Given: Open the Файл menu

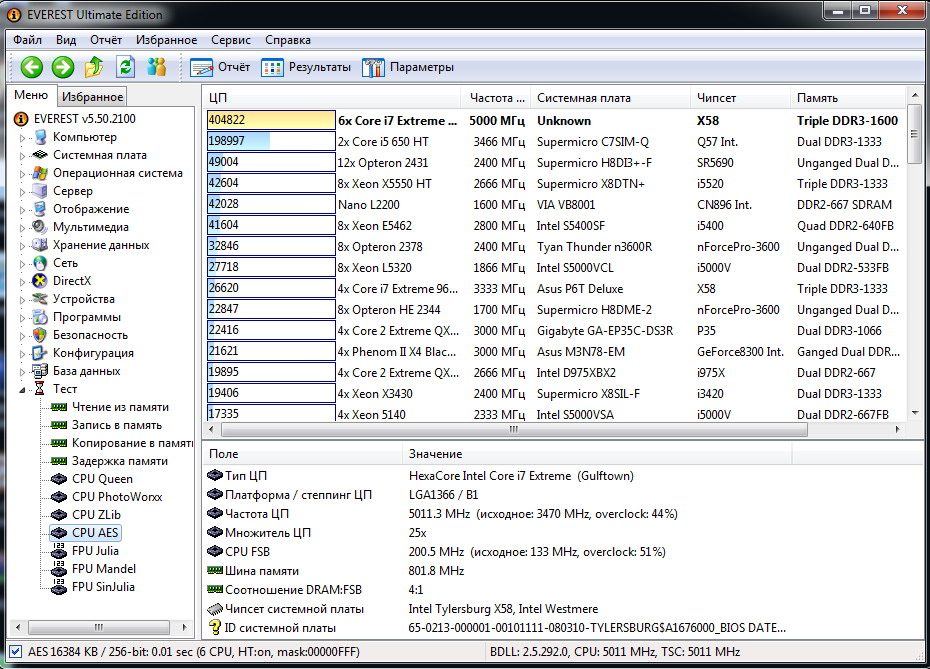Looking at the screenshot, I should click(27, 40).
